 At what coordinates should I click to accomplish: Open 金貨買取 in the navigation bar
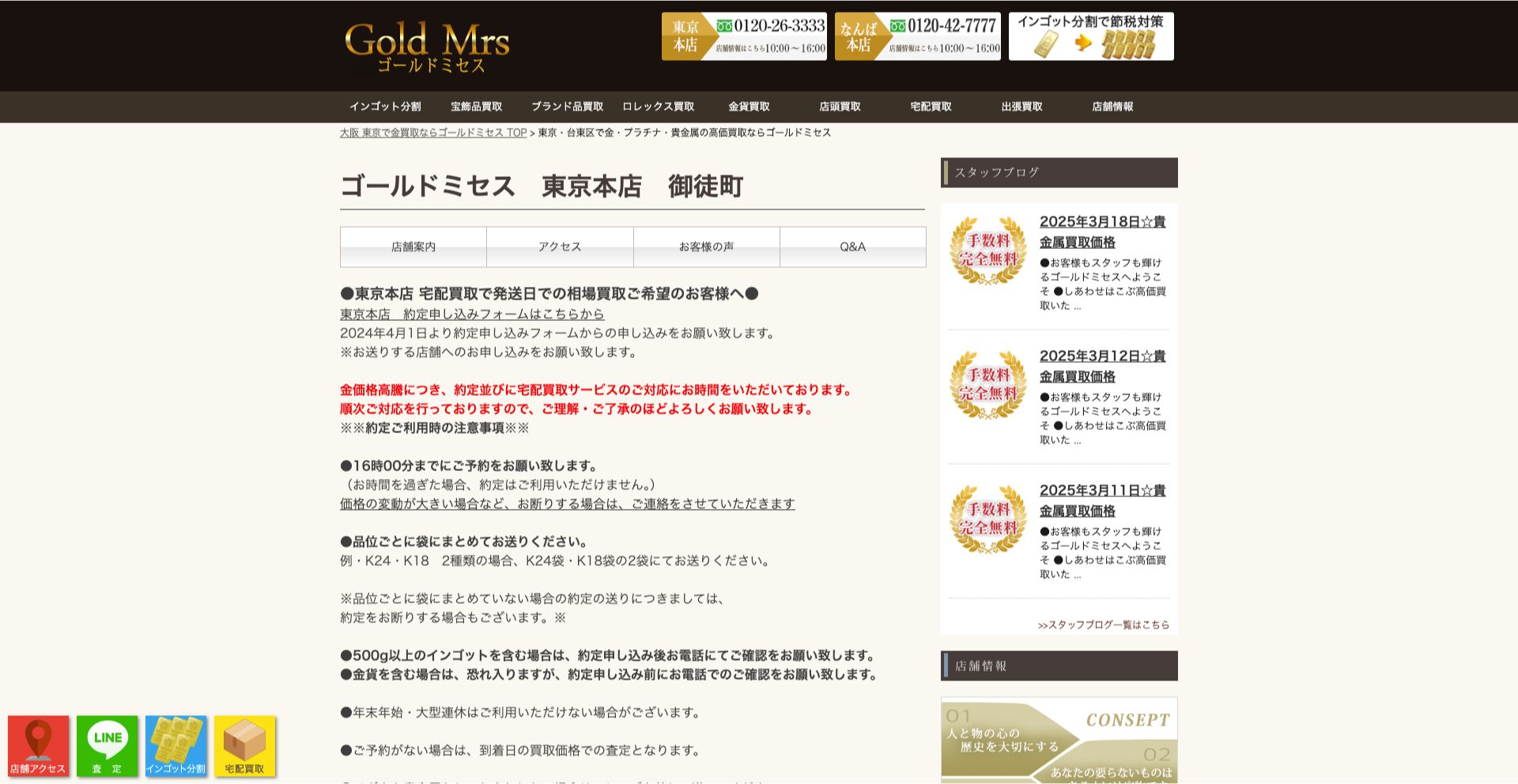(749, 107)
